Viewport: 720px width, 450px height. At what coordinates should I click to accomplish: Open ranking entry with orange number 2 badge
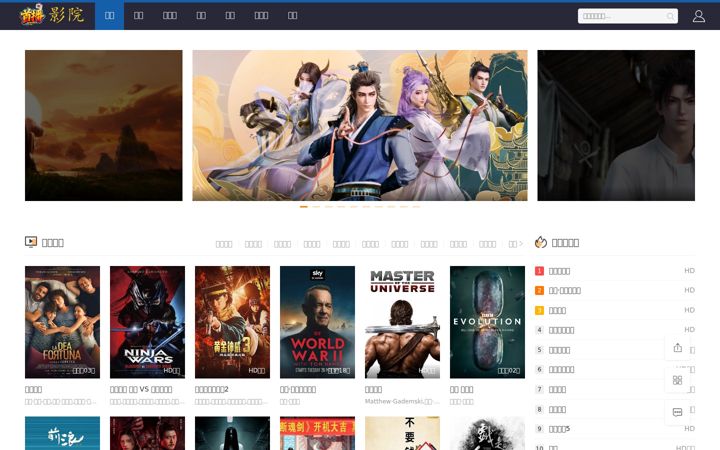[x=615, y=291]
